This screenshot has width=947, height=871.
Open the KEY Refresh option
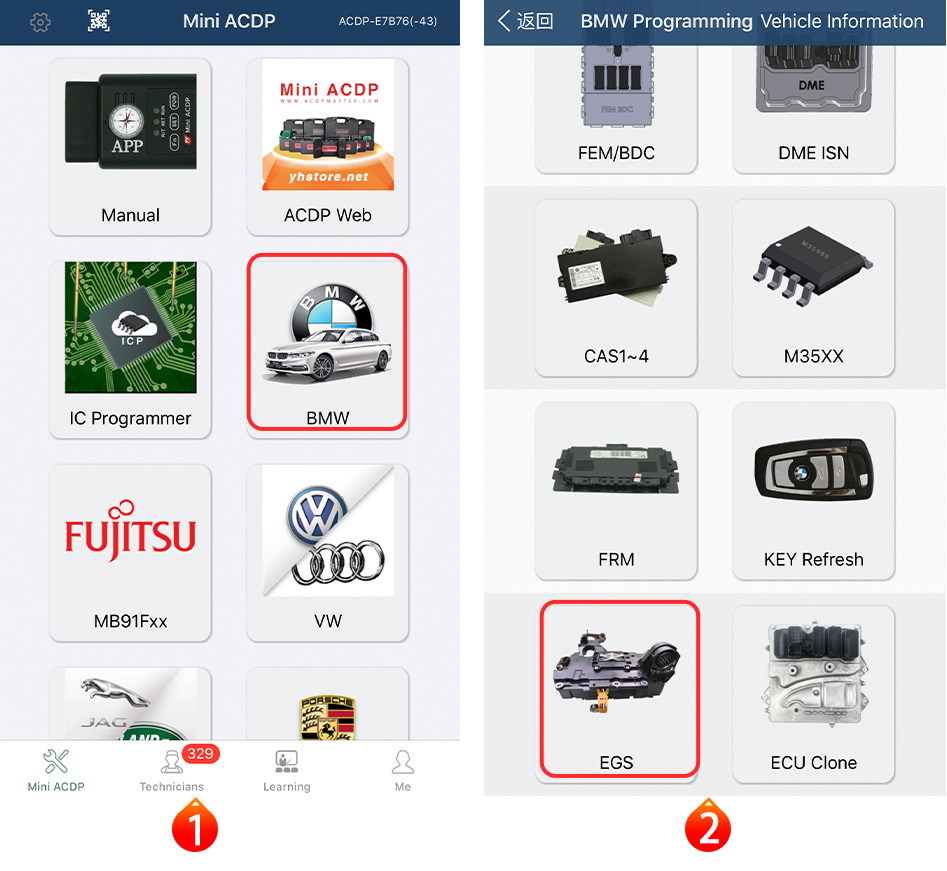coord(814,491)
